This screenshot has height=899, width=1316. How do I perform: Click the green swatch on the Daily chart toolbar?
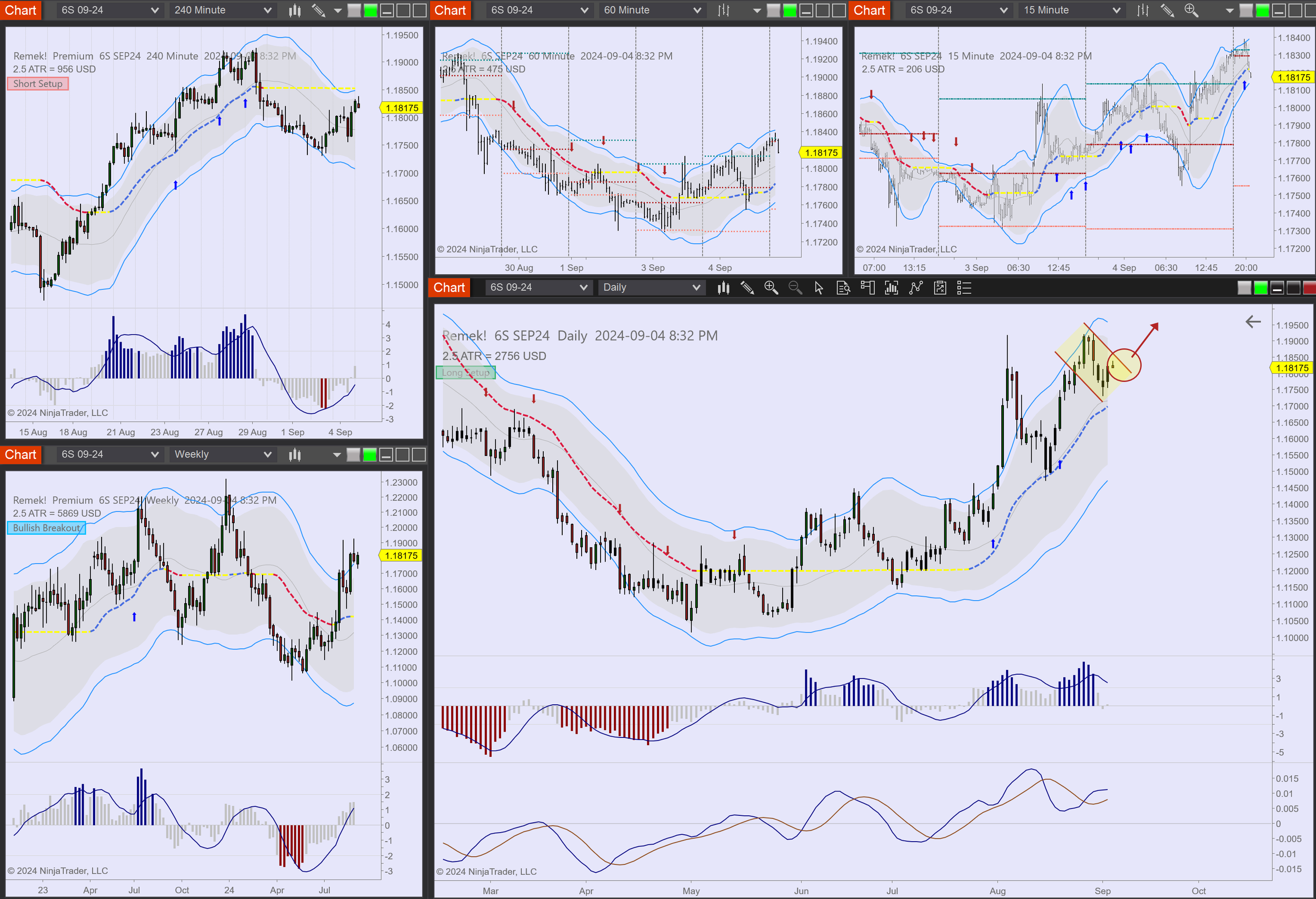[1261, 287]
